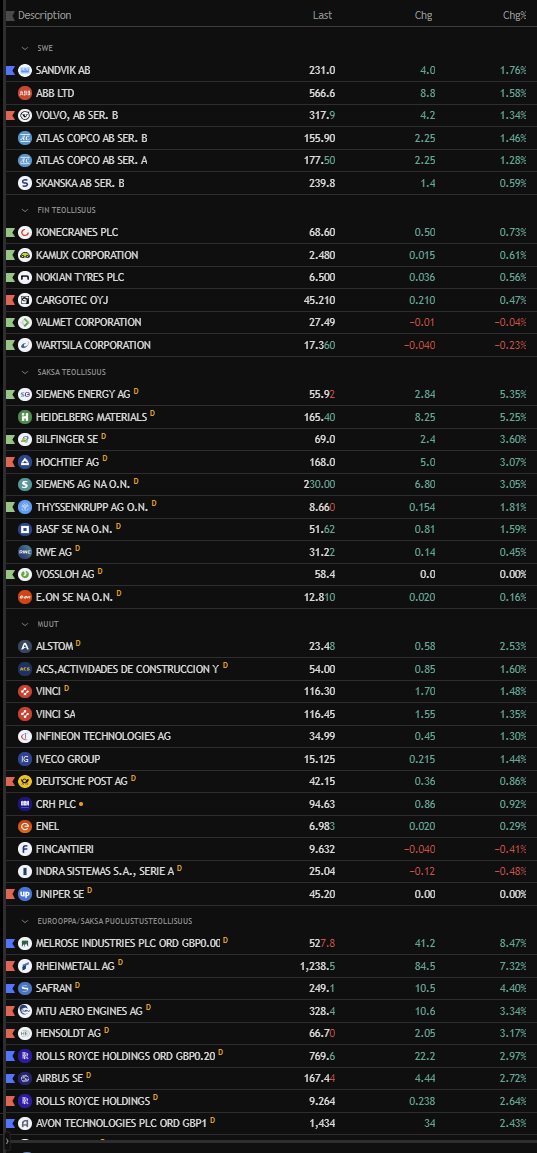Select the ATLAS COPCO AB SER. B row name

pos(91,138)
